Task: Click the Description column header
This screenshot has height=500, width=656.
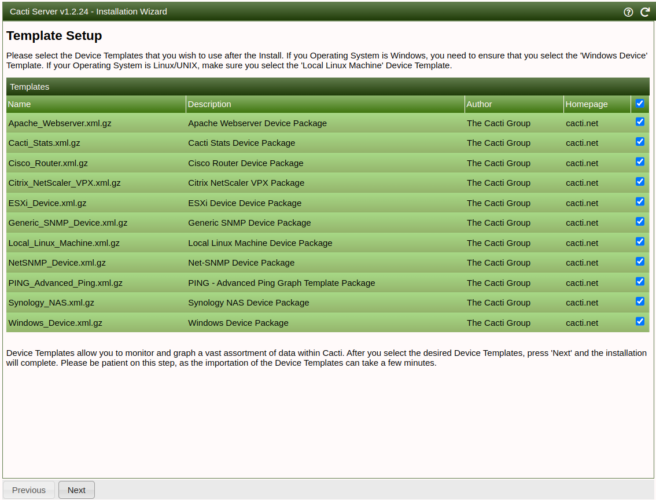Action: click(325, 104)
